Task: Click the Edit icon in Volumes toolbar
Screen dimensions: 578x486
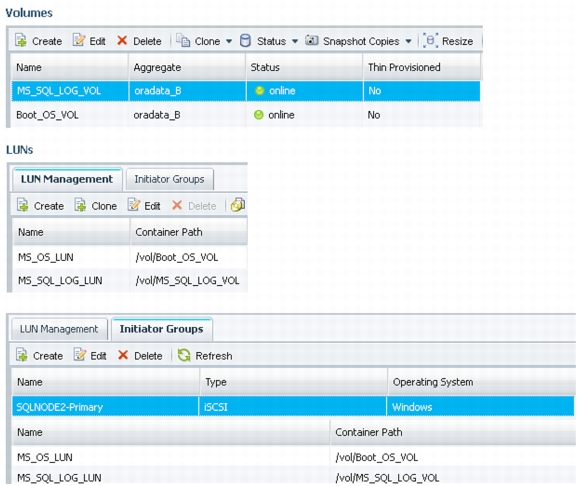Action: point(79,40)
